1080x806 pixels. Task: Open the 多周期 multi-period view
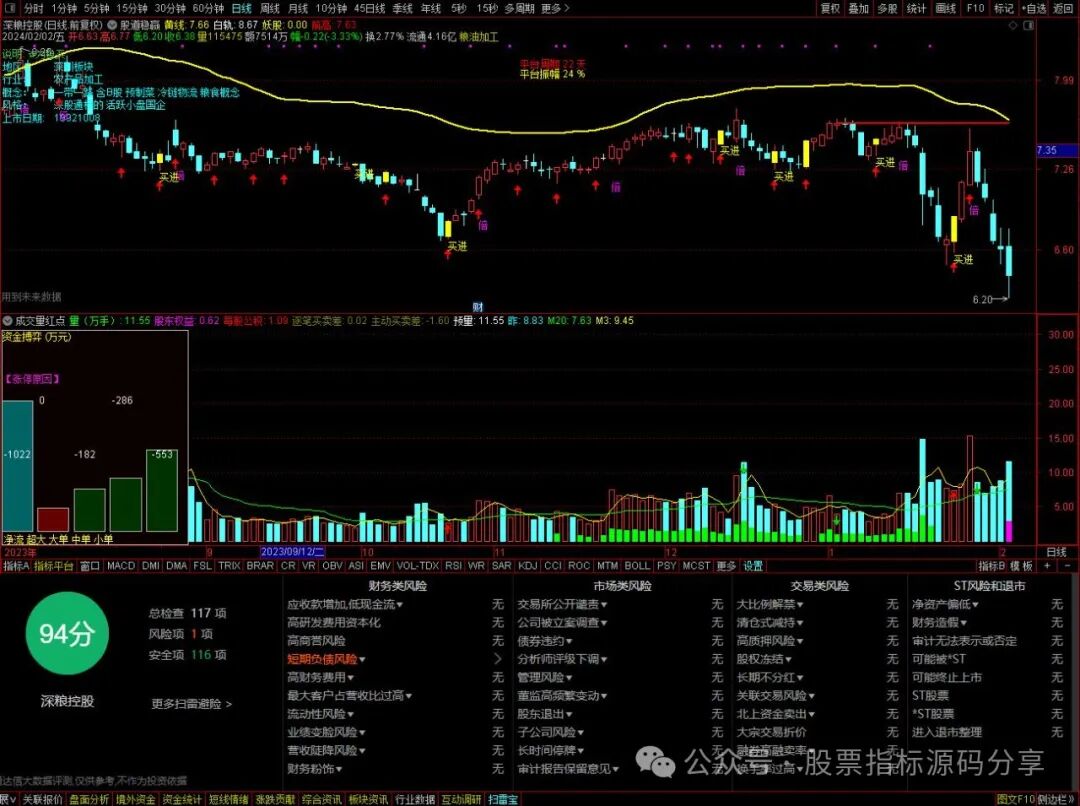[519, 8]
